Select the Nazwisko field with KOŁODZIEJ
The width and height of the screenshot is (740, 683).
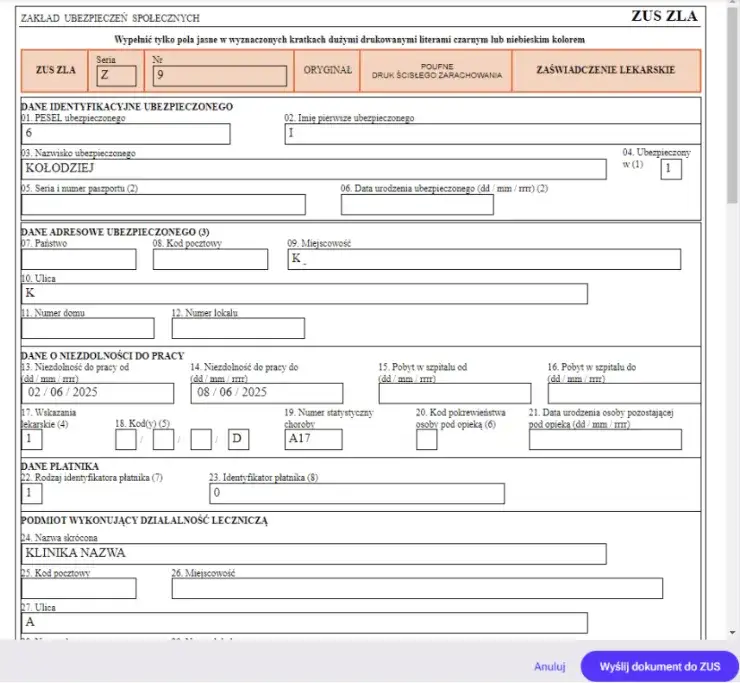tap(314, 169)
